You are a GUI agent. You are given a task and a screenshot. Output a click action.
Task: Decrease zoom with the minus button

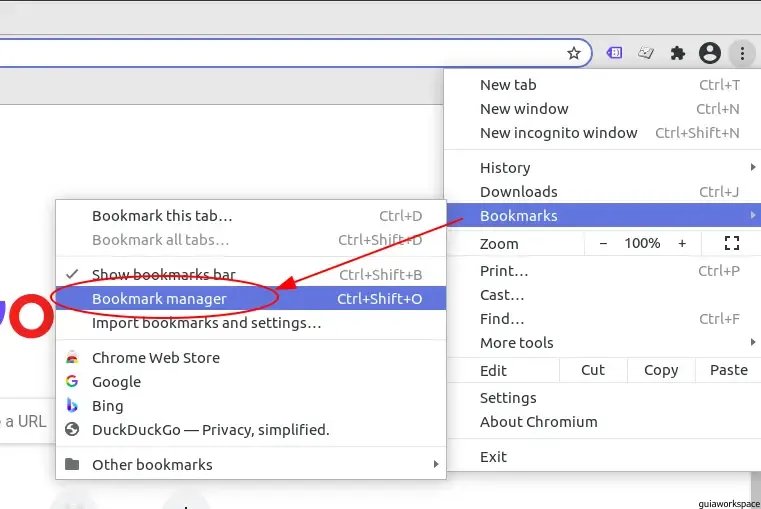pyautogui.click(x=603, y=243)
